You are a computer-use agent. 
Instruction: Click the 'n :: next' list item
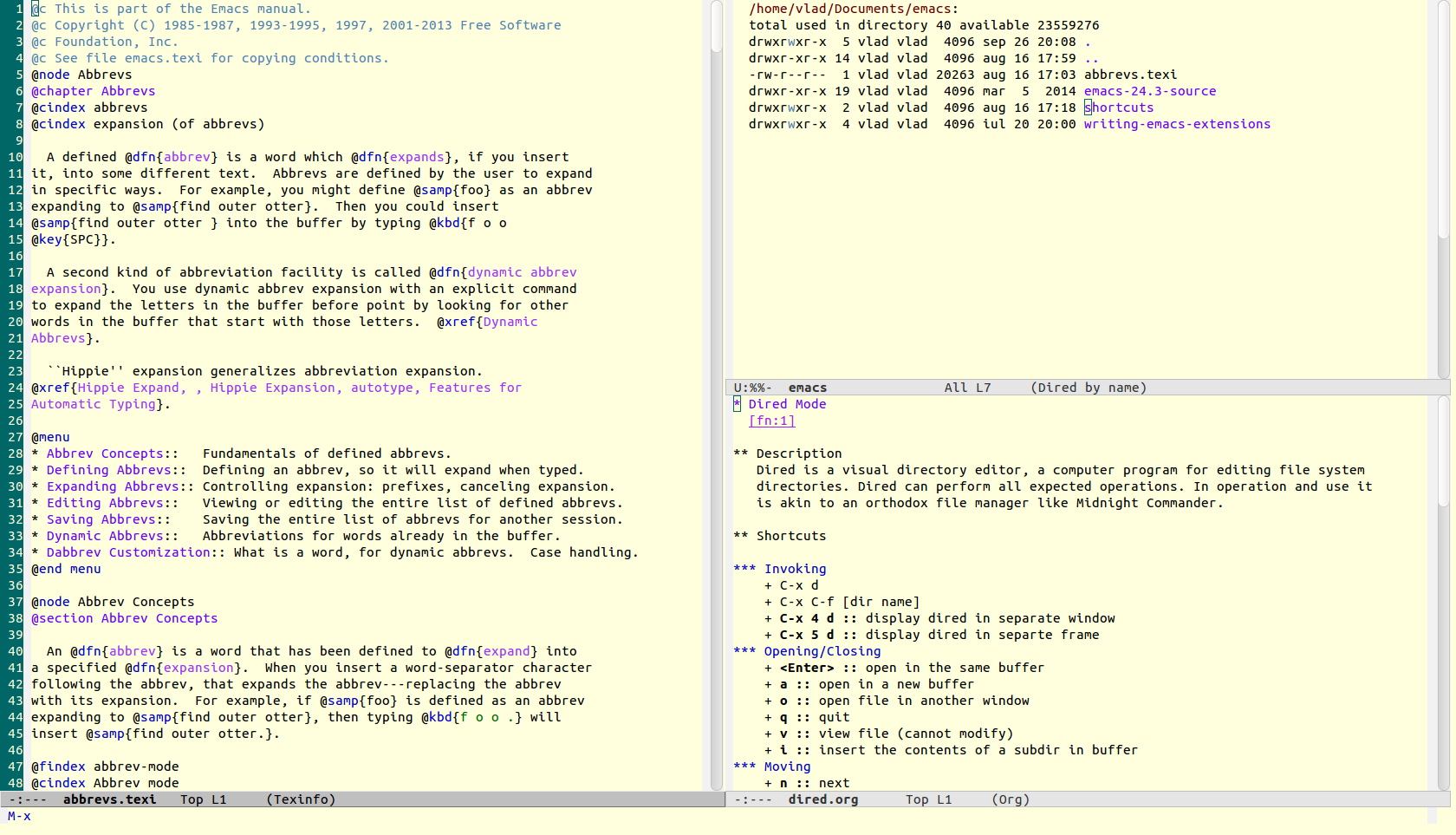pyautogui.click(x=807, y=783)
